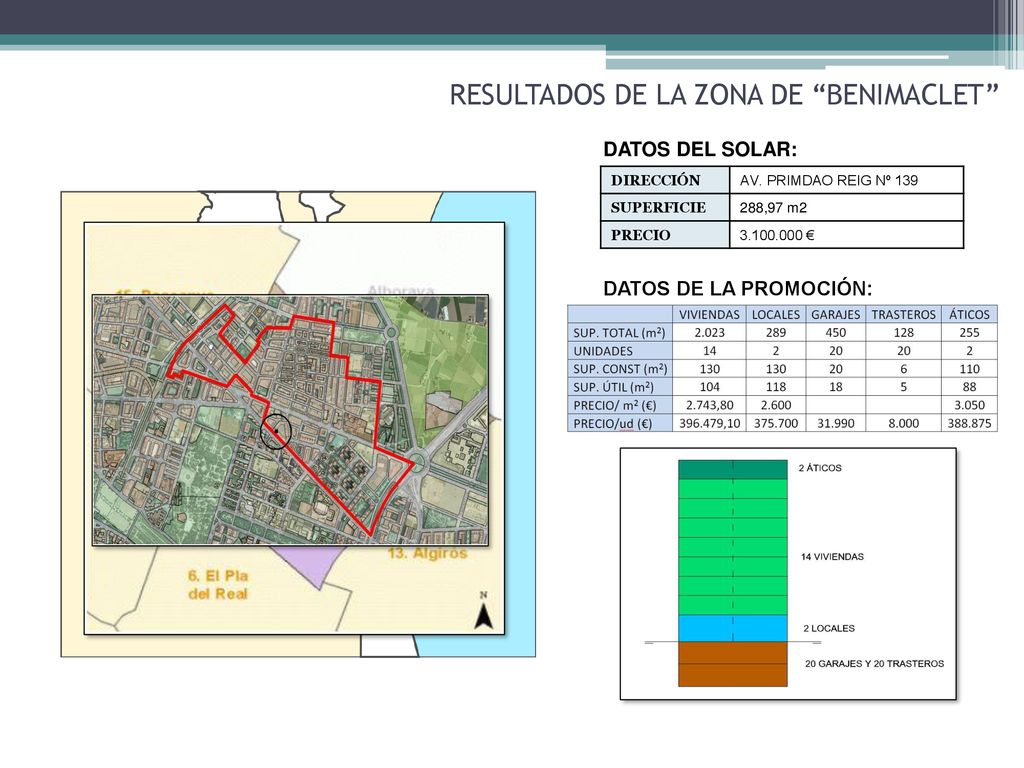The width and height of the screenshot is (1024, 768).
Task: Click the "2 LOCALES" diagram label
Action: tap(829, 628)
